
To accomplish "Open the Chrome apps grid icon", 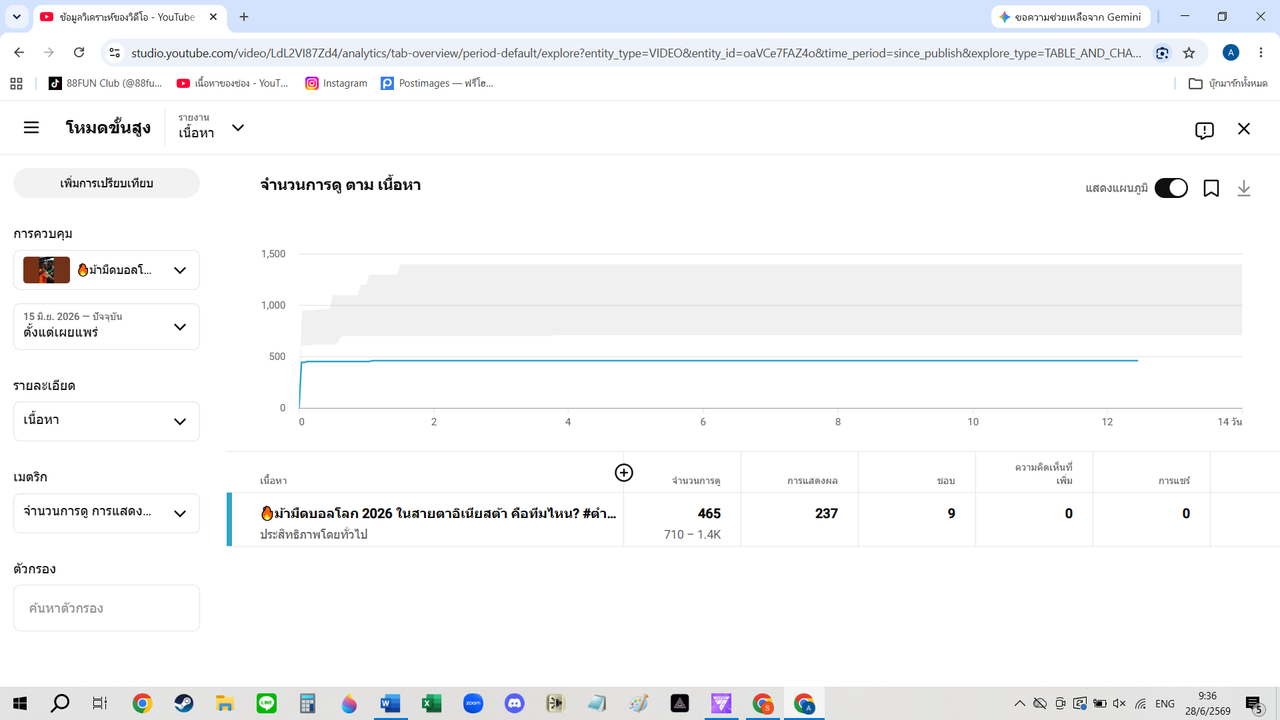I will coord(16,83).
